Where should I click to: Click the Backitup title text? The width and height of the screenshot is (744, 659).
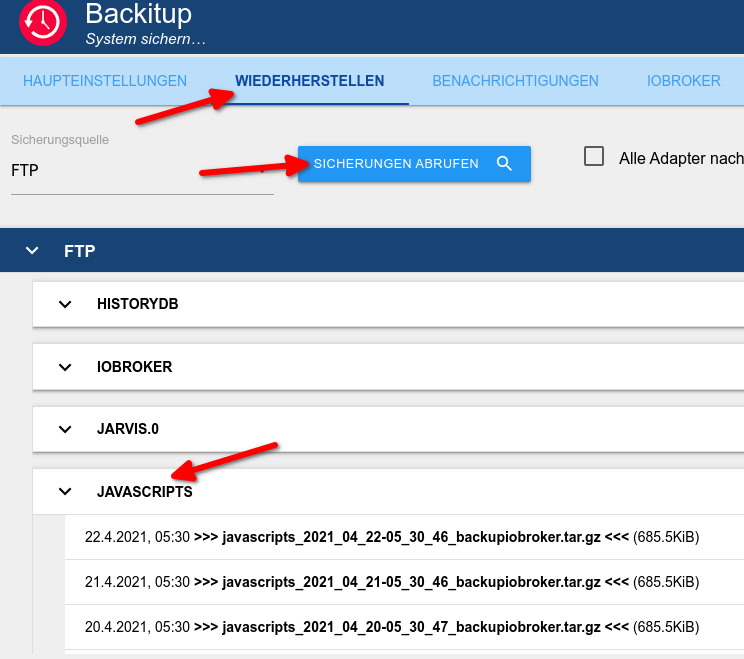(x=139, y=14)
